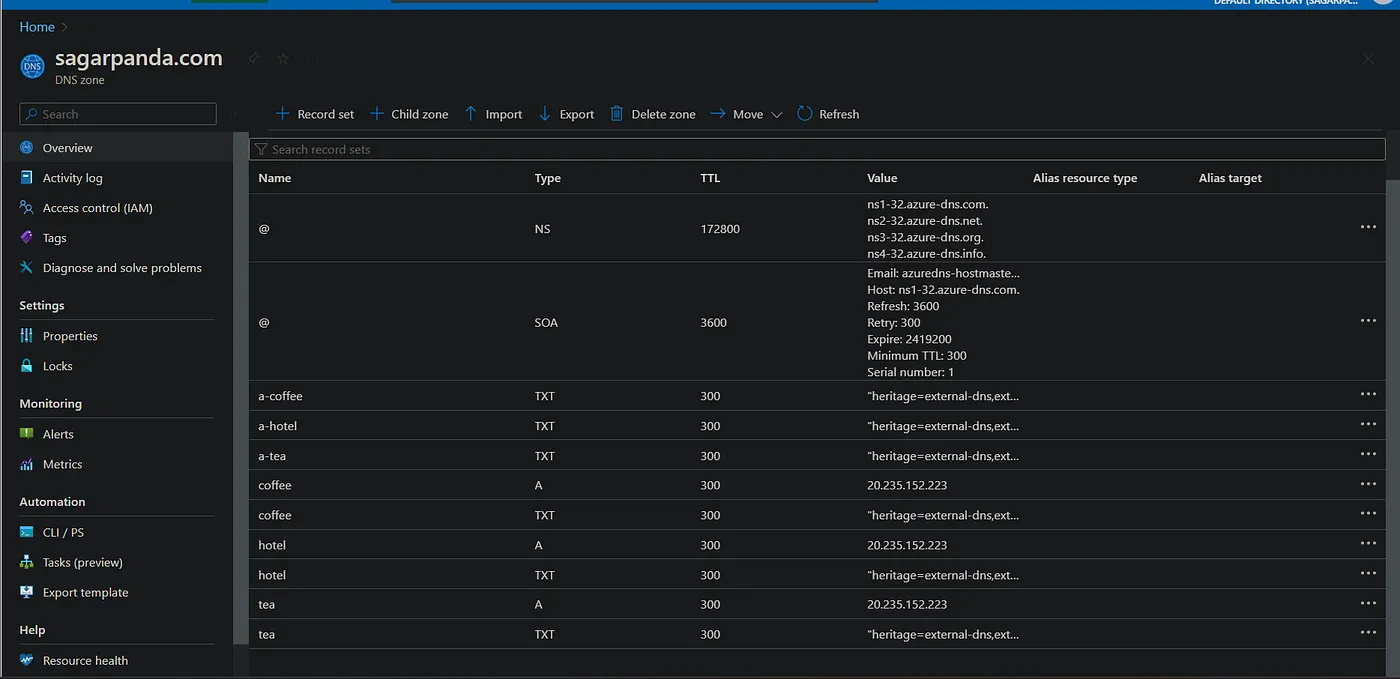
Task: Click the Properties bars icon
Action: (x=27, y=336)
